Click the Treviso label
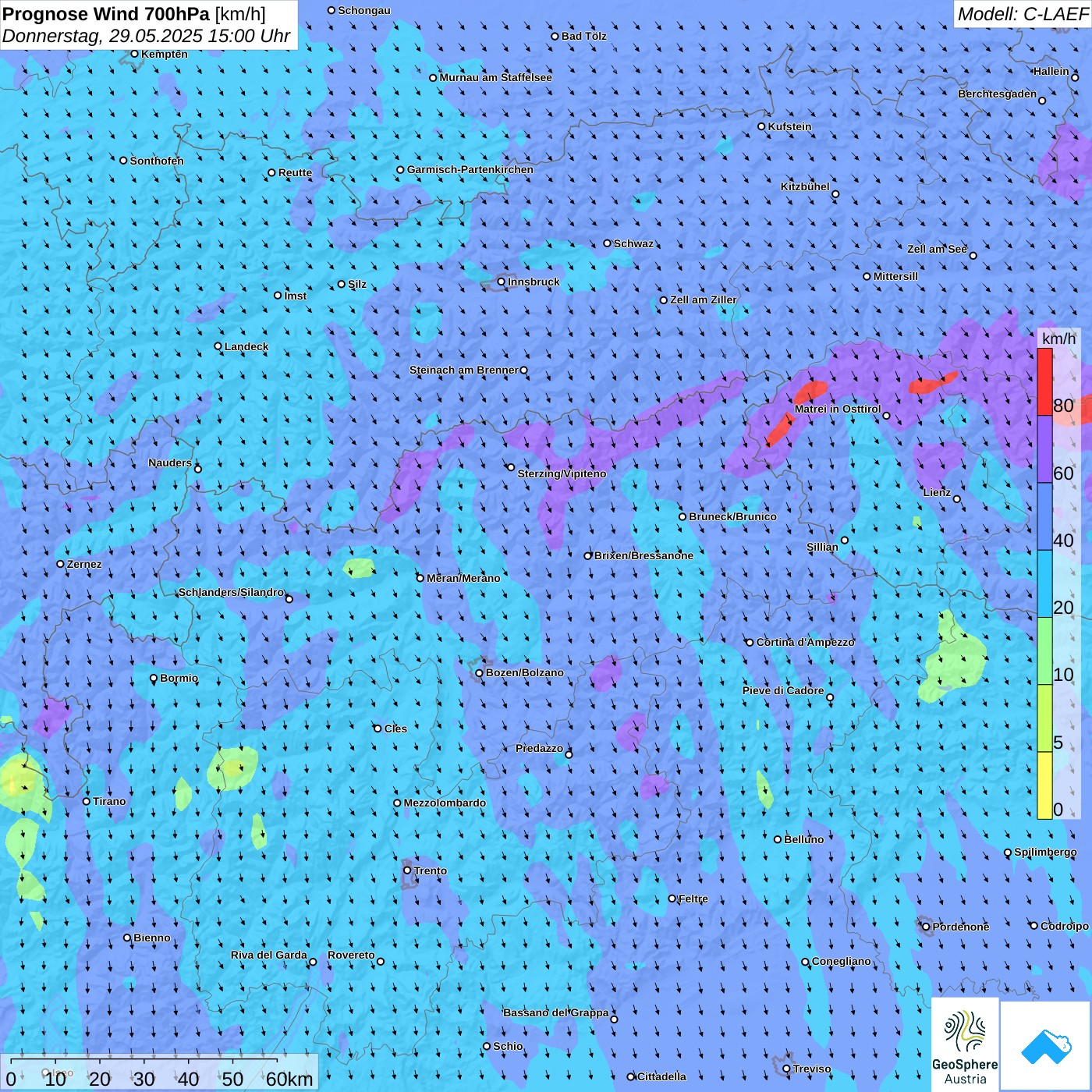The image size is (1092, 1092). pyautogui.click(x=812, y=1069)
